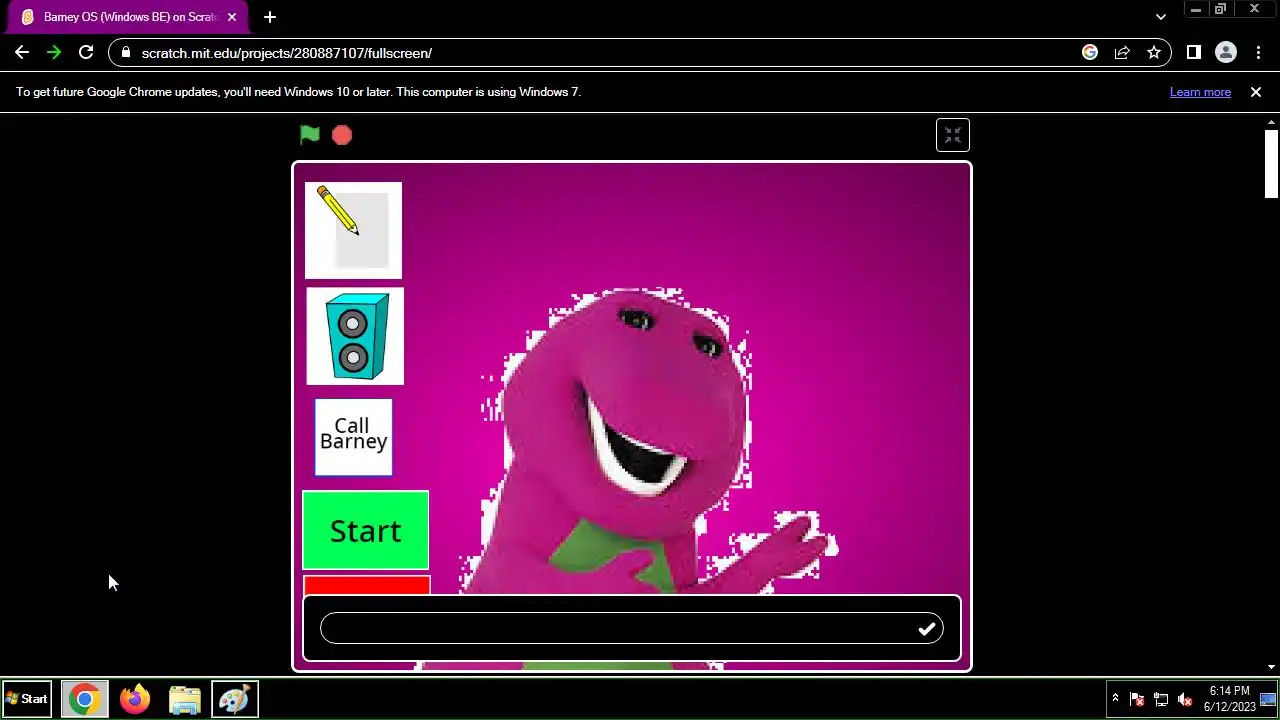Click the muted volume tray icon
This screenshot has width=1280, height=720.
point(1185,699)
